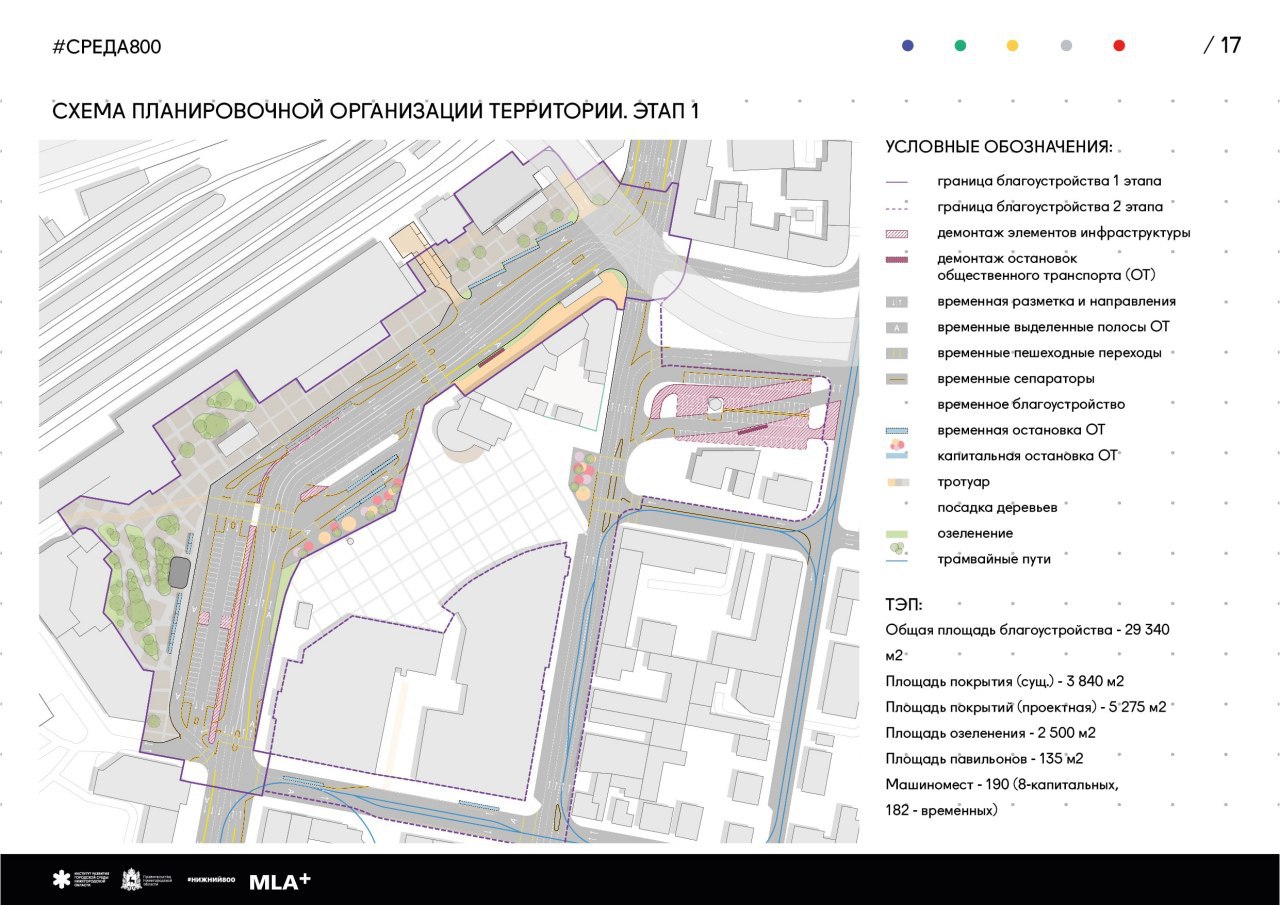Click the yellow dot in the header
The height and width of the screenshot is (905, 1280).
(1013, 46)
